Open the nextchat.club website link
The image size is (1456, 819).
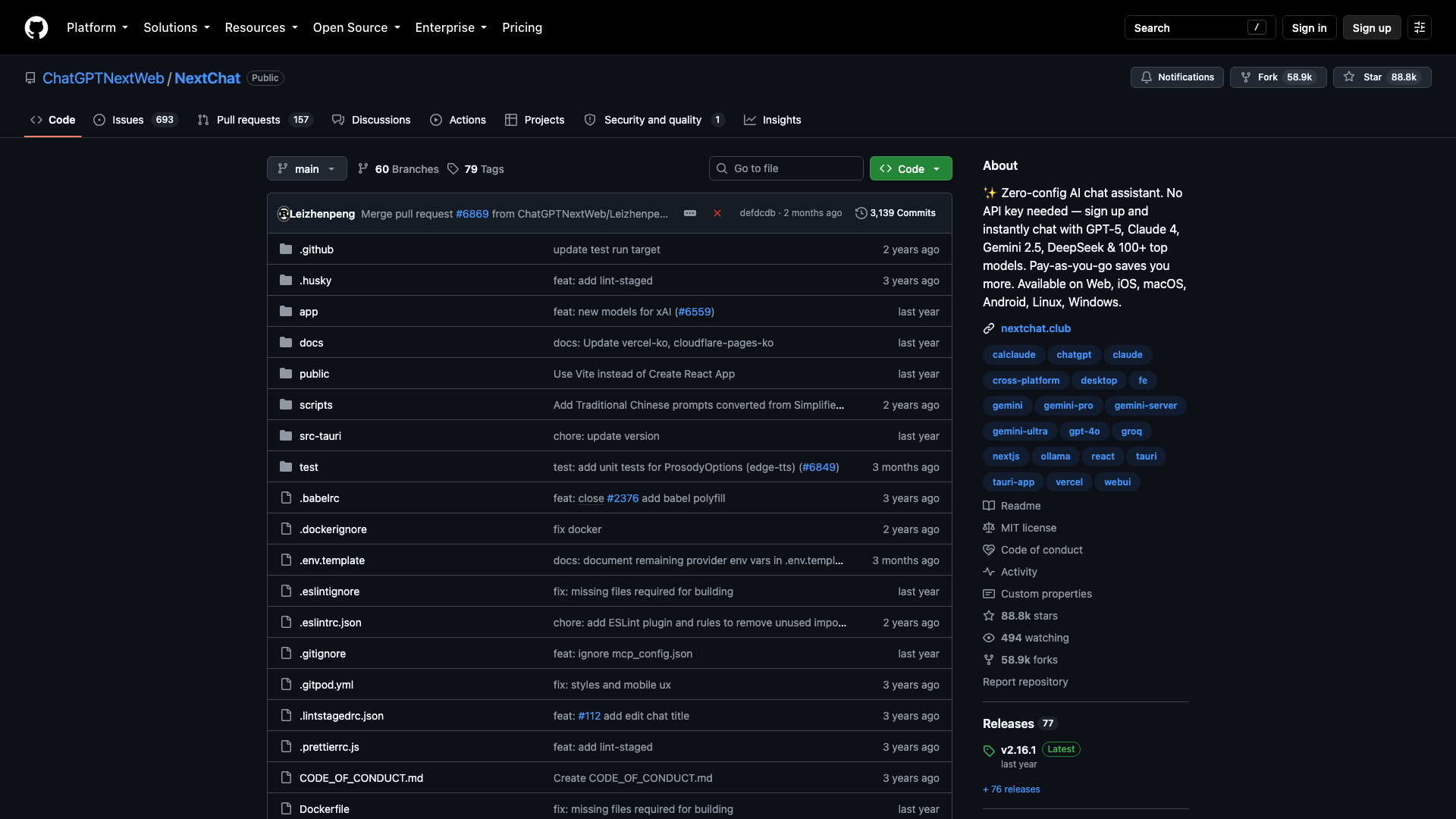click(1035, 328)
